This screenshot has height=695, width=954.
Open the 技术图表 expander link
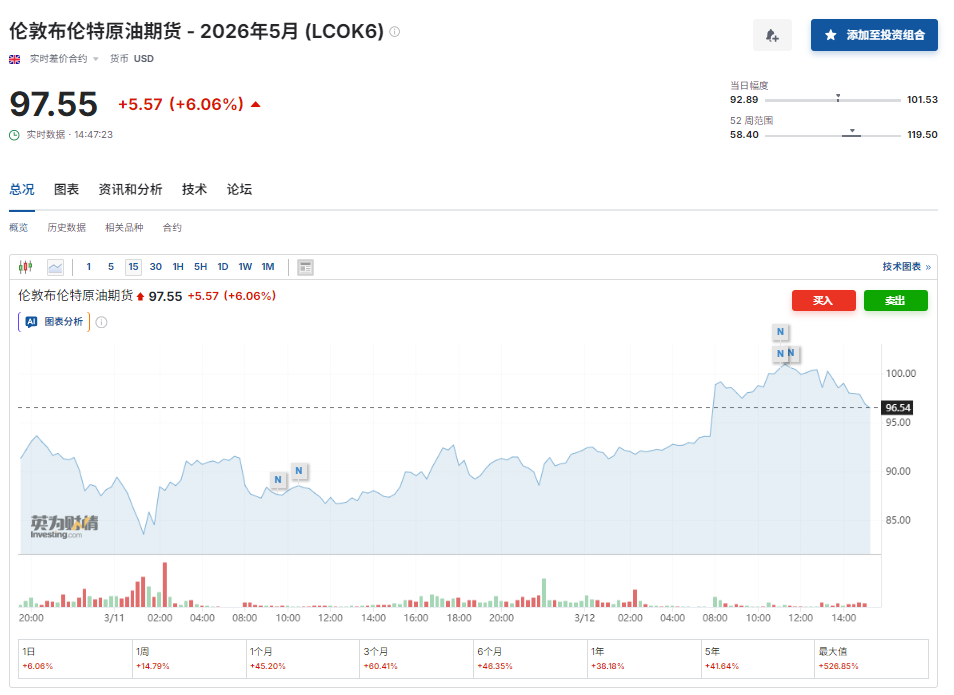[906, 267]
